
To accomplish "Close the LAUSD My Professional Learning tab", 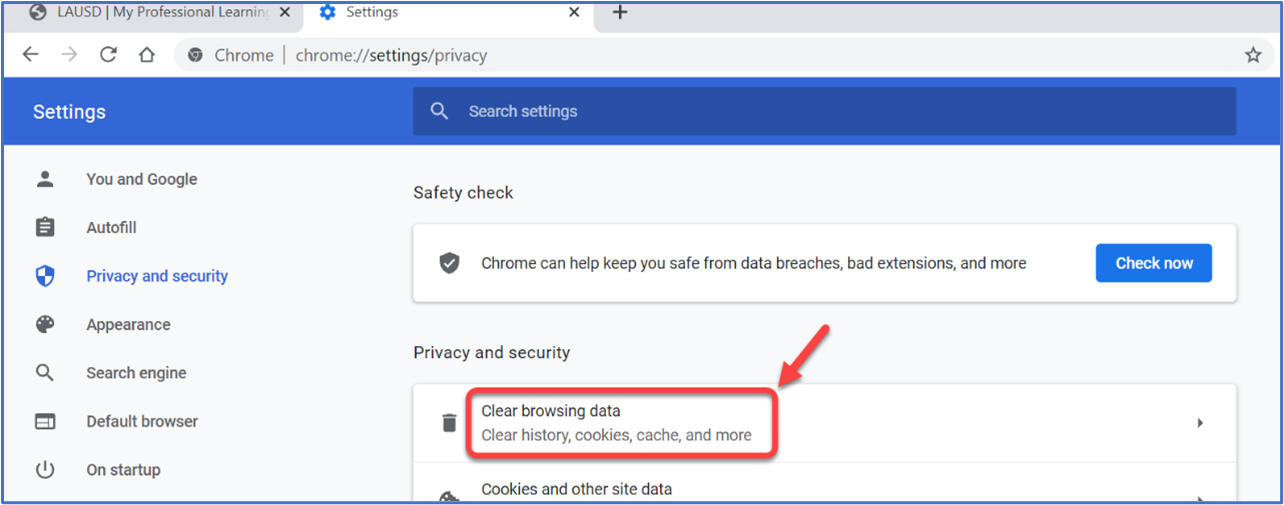I will pyautogui.click(x=285, y=12).
